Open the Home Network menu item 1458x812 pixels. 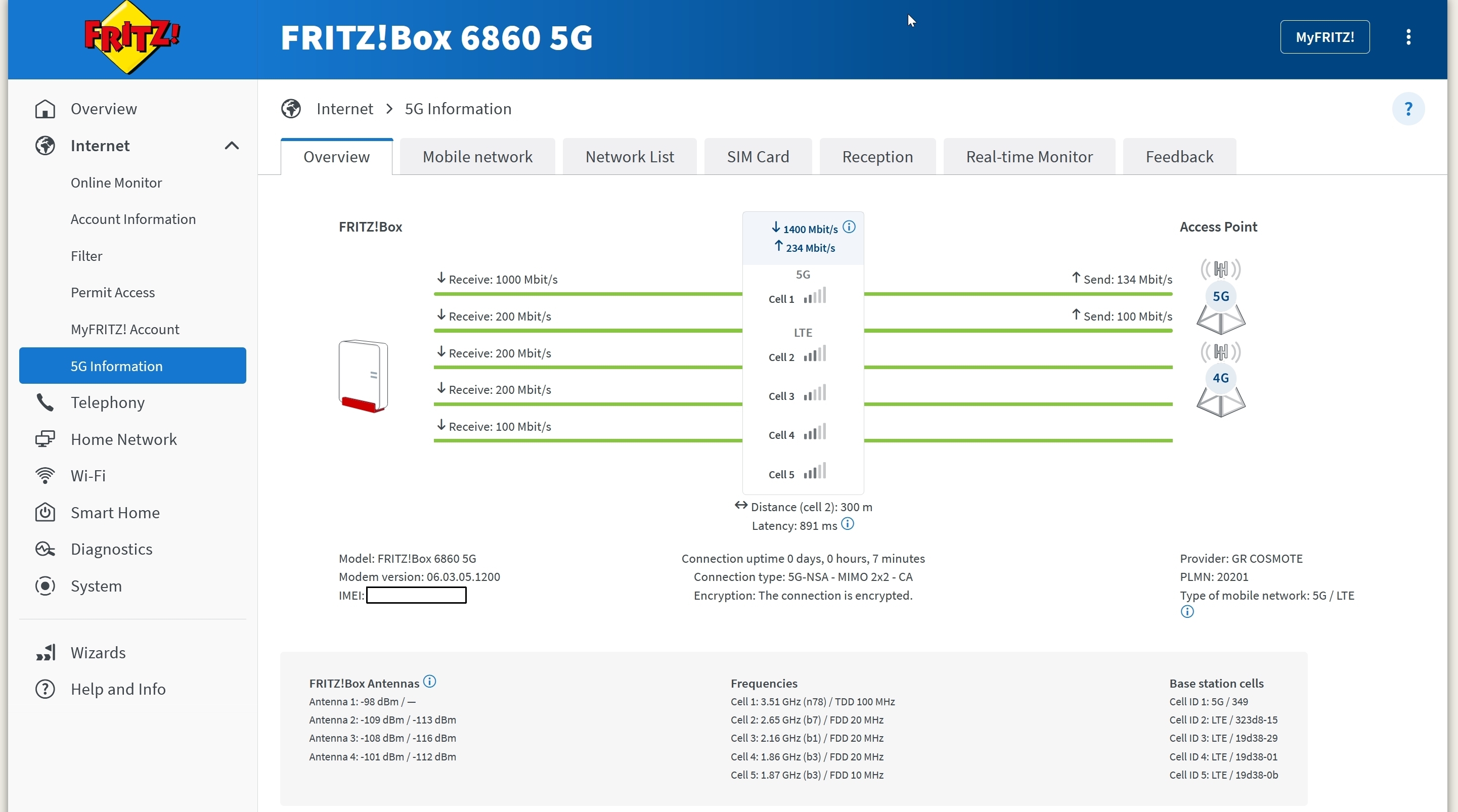123,439
